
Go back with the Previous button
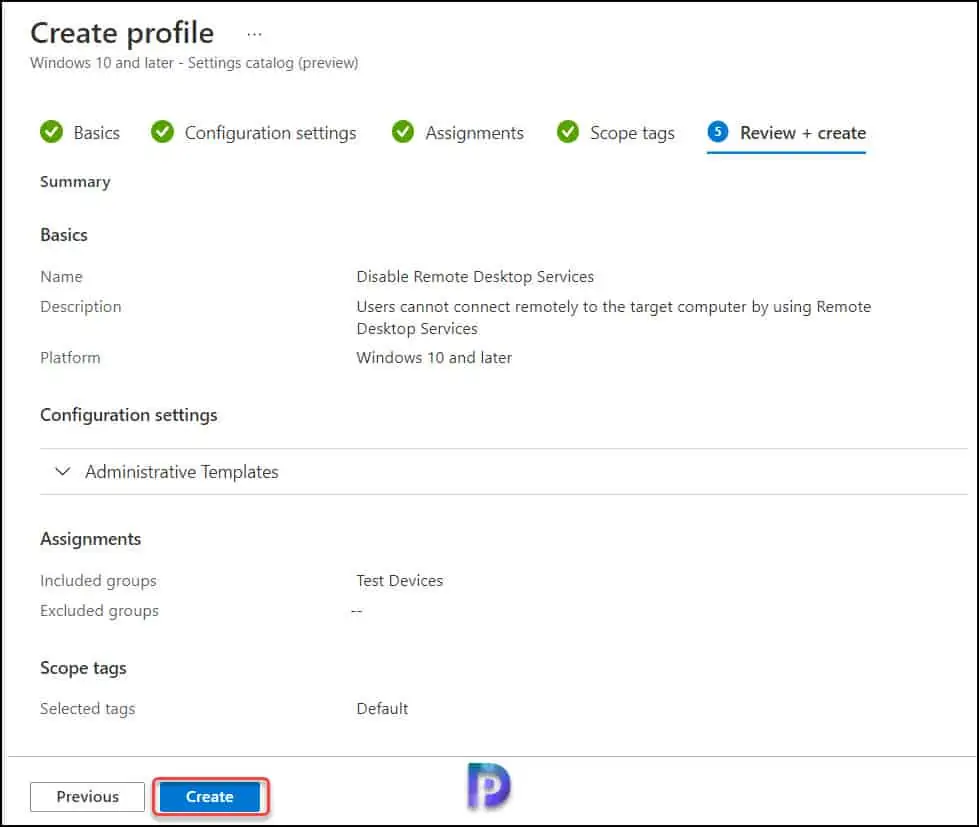(87, 796)
